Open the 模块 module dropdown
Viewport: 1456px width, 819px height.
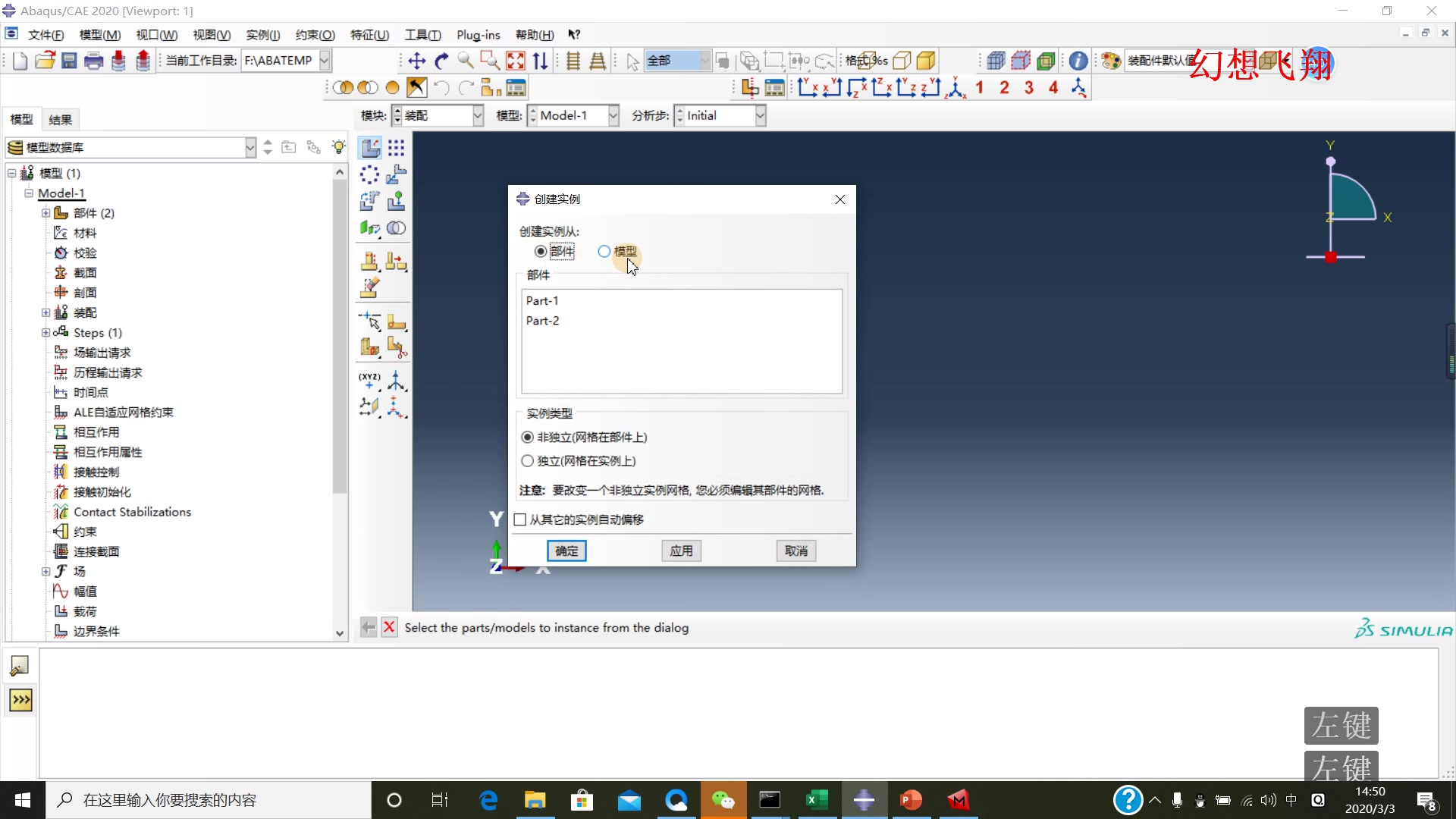[477, 115]
